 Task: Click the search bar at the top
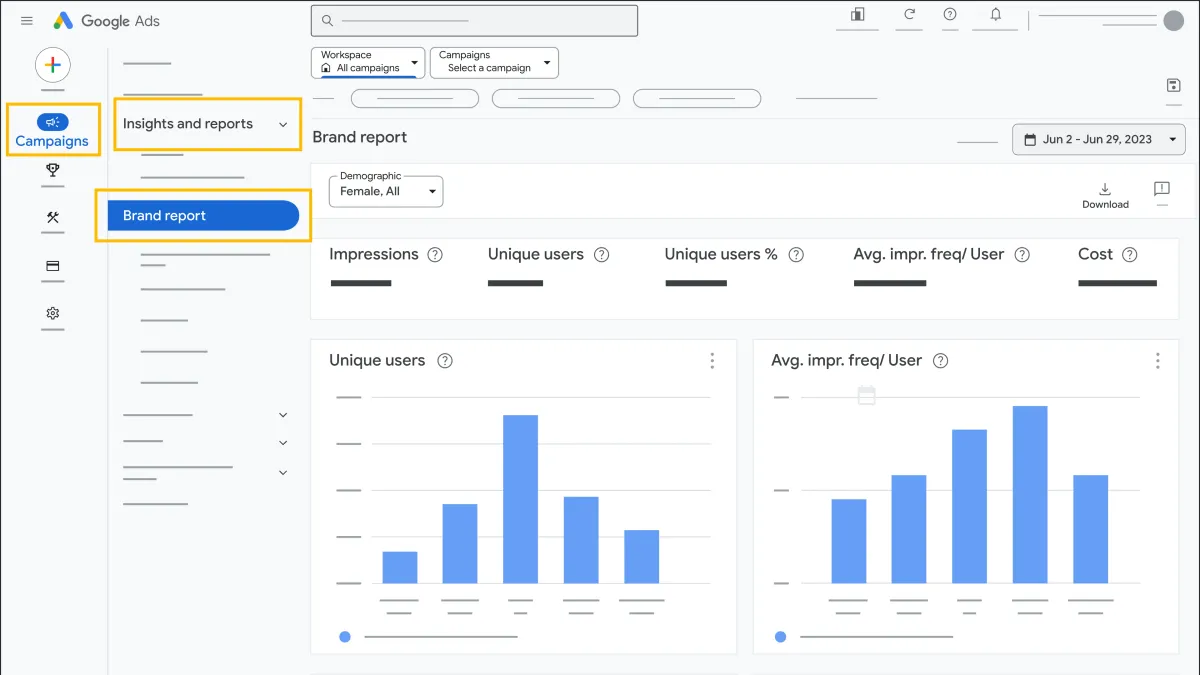click(x=473, y=19)
